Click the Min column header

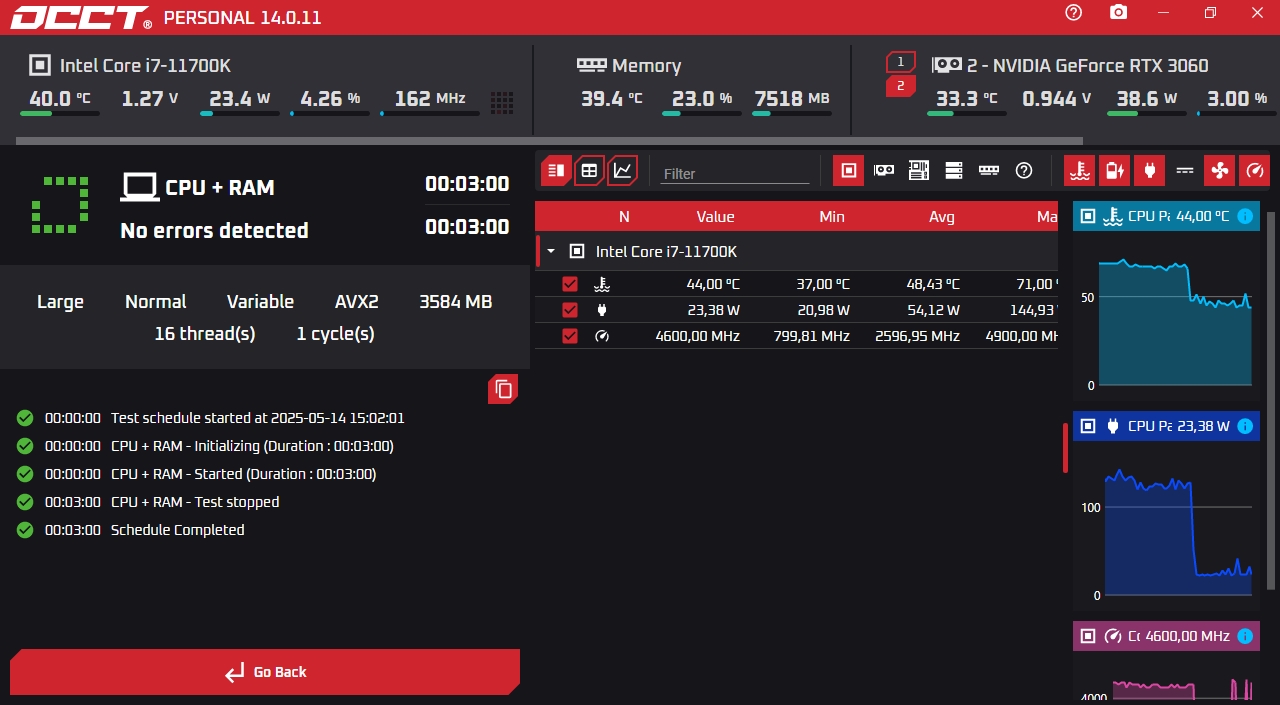point(831,217)
